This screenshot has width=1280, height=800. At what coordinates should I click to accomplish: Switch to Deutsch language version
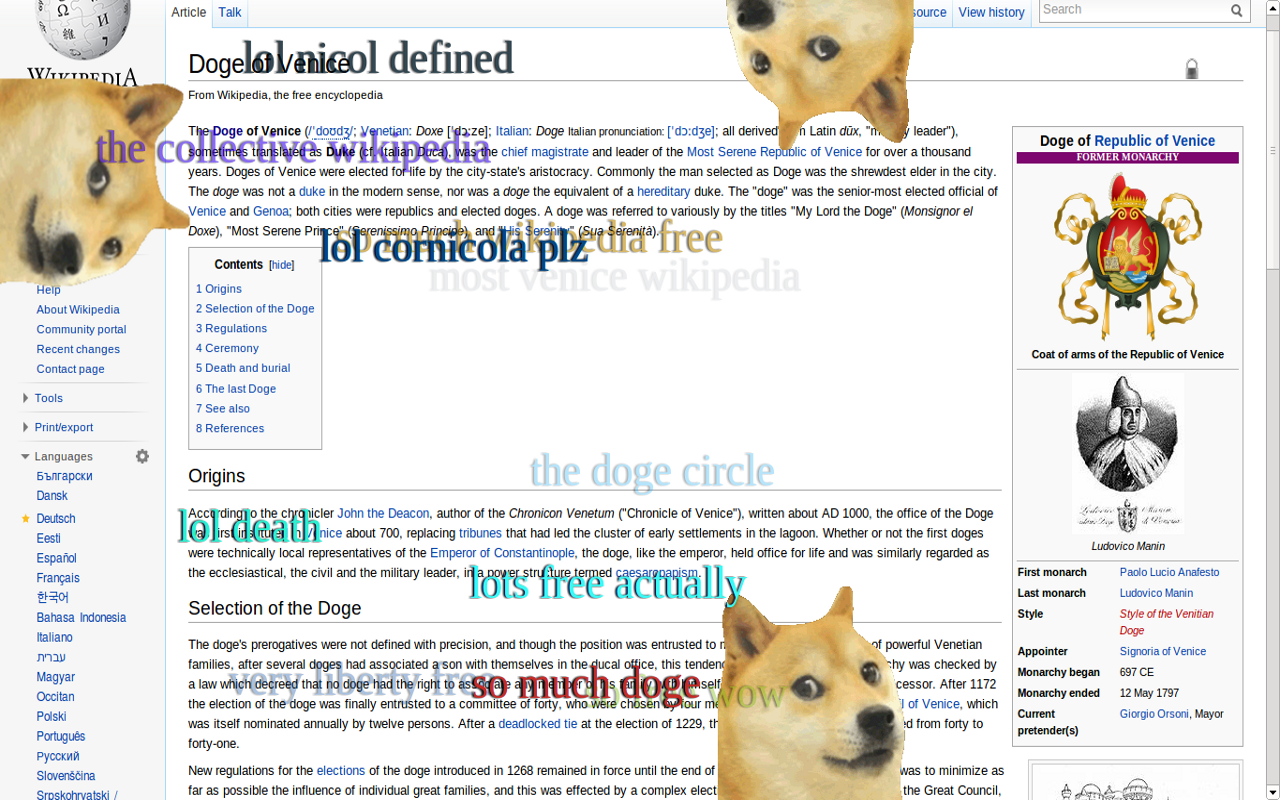click(x=56, y=518)
